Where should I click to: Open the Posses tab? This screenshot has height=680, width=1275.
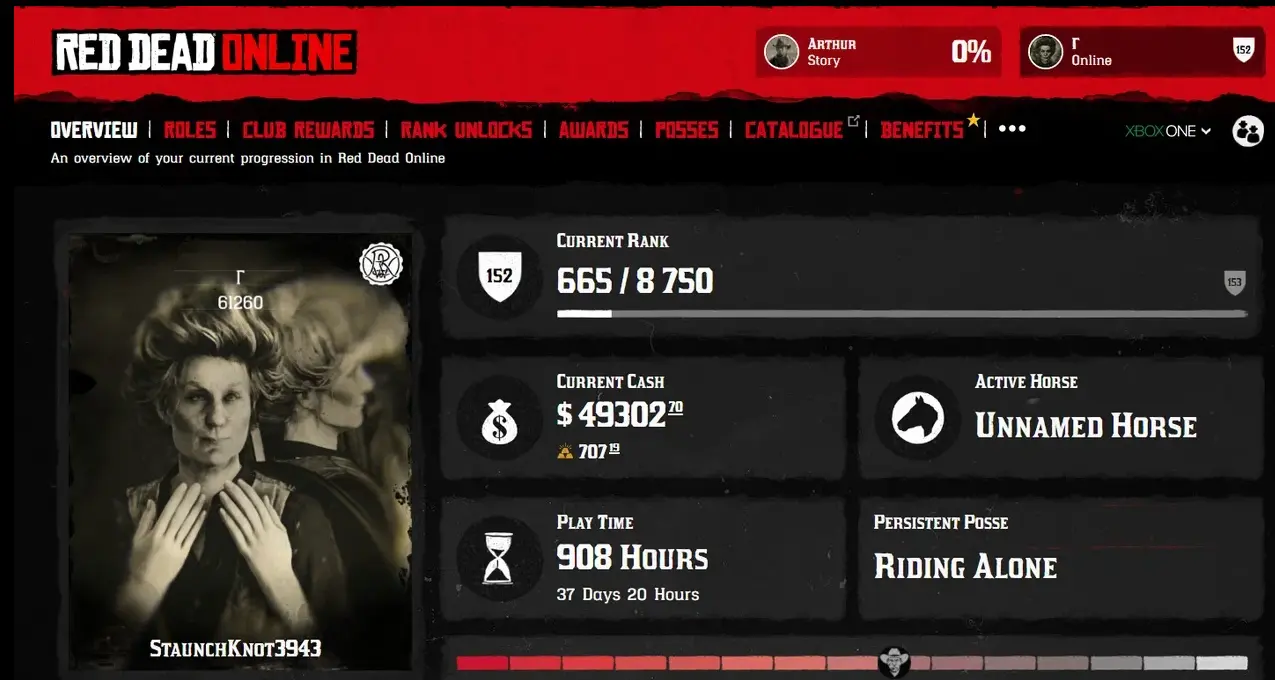pos(687,130)
